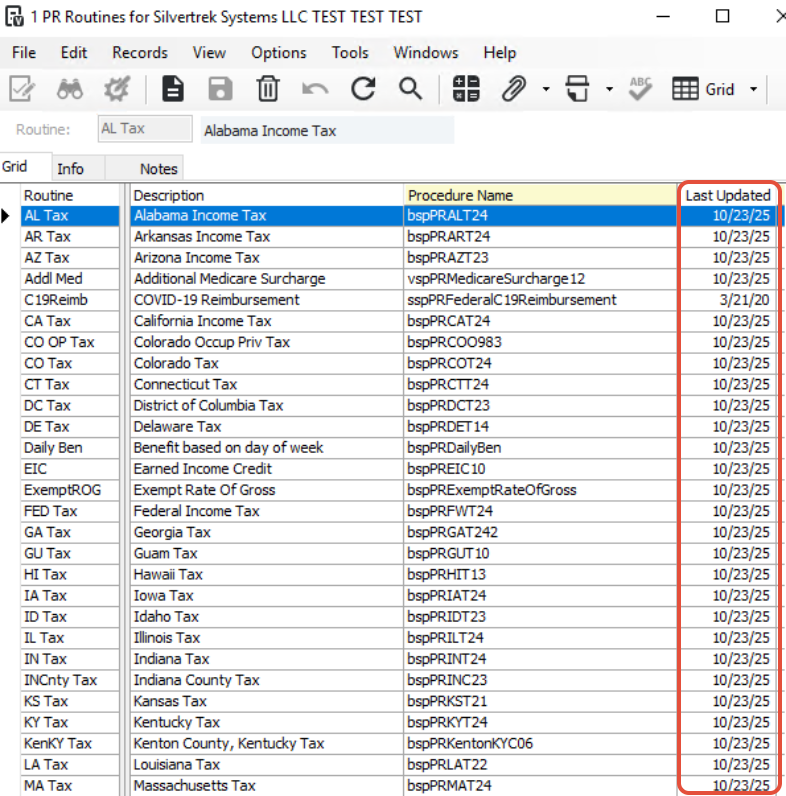
Task: Select the INCnty Tax routine cell
Action: (x=70, y=680)
